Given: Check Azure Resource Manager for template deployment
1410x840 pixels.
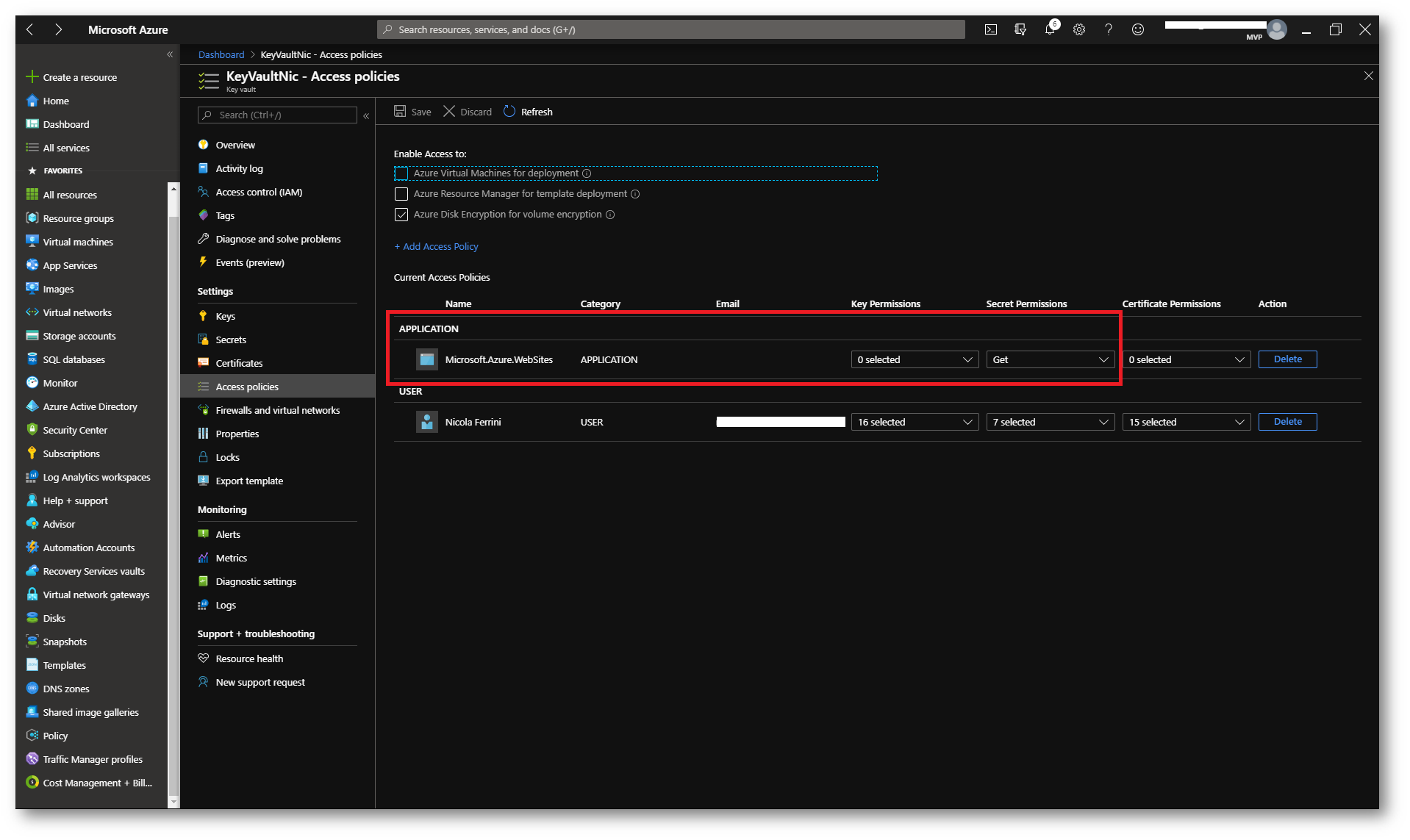Looking at the screenshot, I should coord(401,194).
